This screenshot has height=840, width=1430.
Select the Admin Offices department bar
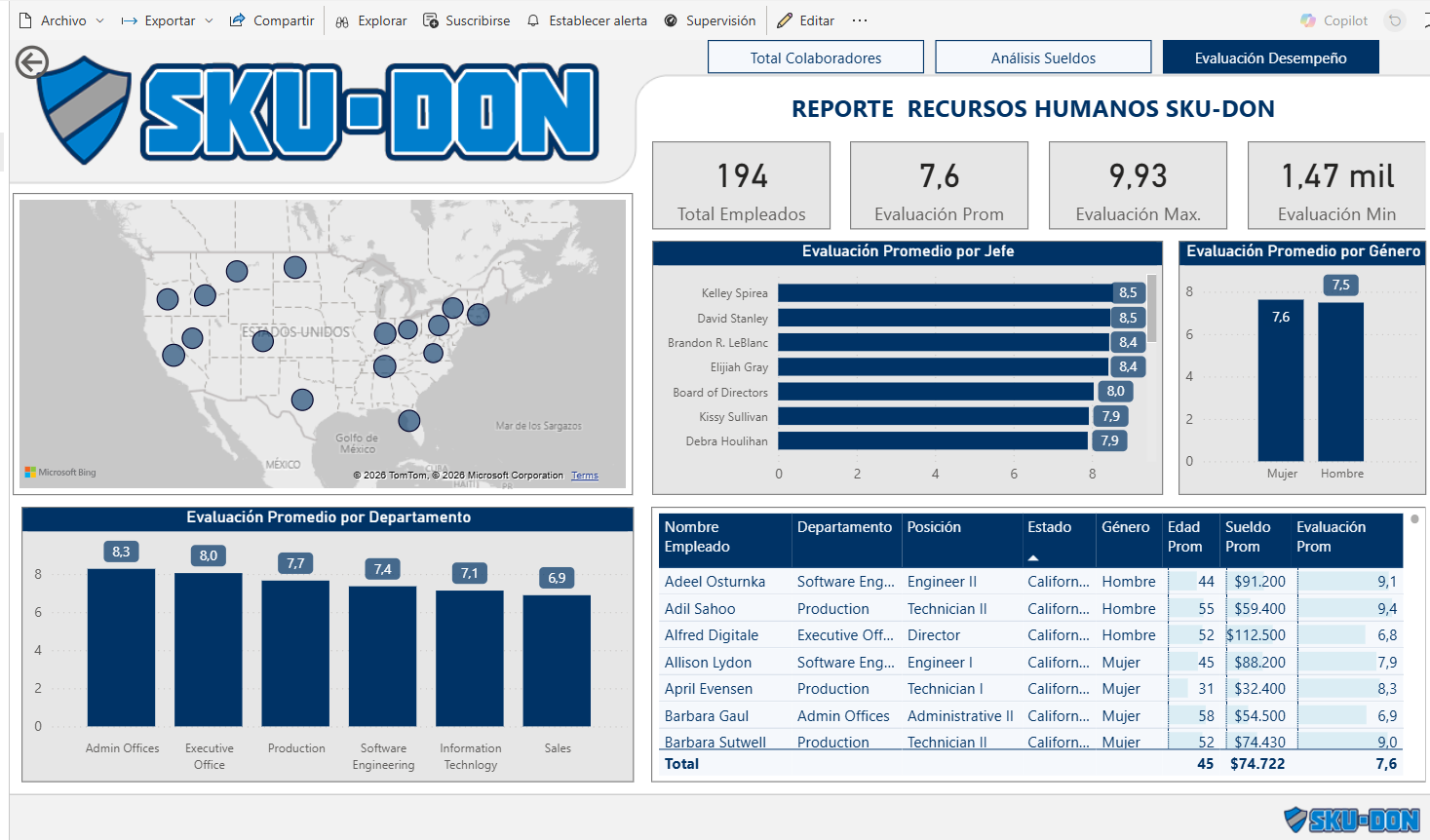pyautogui.click(x=122, y=647)
